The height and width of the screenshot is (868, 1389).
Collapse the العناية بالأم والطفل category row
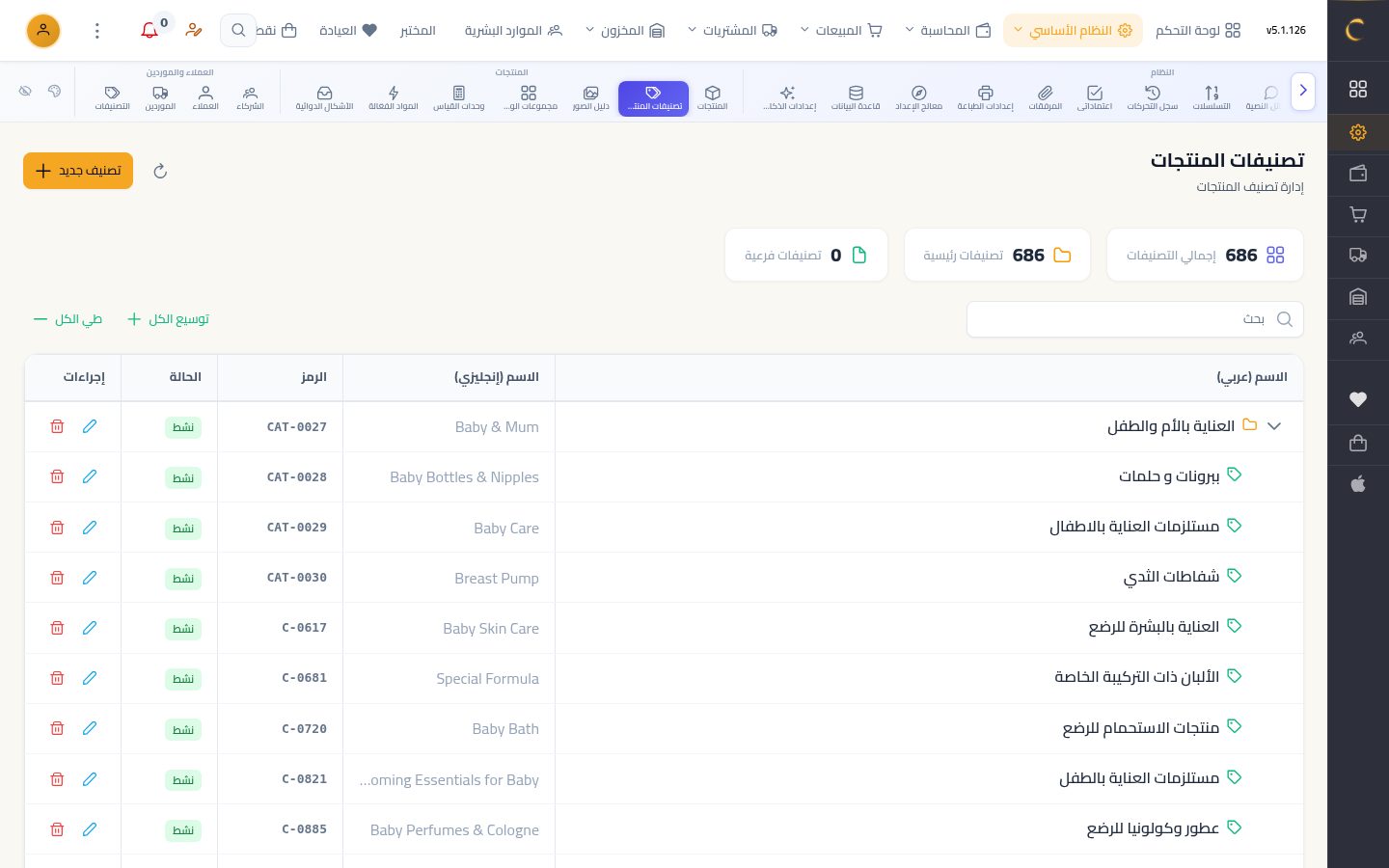pyautogui.click(x=1274, y=426)
